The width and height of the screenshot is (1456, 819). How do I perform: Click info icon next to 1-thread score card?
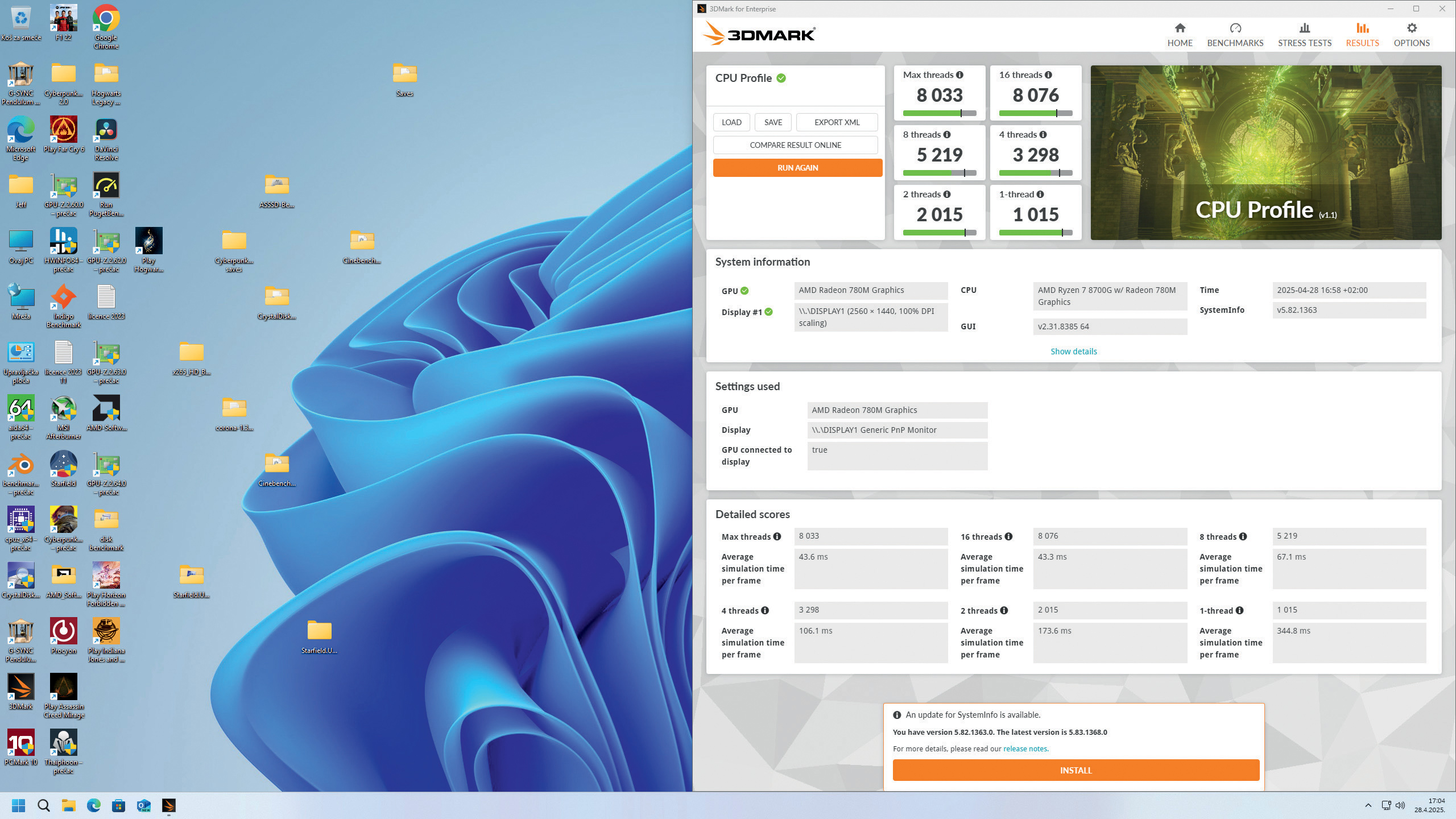coord(1040,195)
